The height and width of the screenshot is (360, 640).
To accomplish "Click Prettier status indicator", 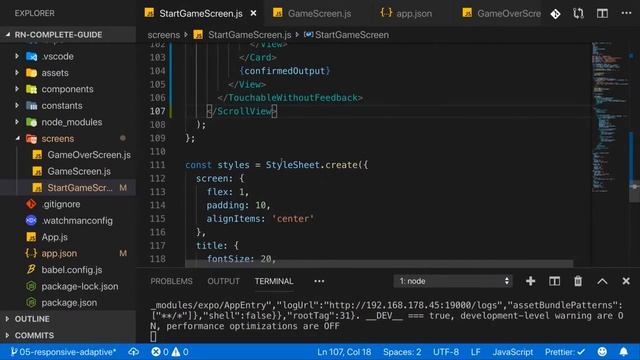I will click(x=565, y=351).
